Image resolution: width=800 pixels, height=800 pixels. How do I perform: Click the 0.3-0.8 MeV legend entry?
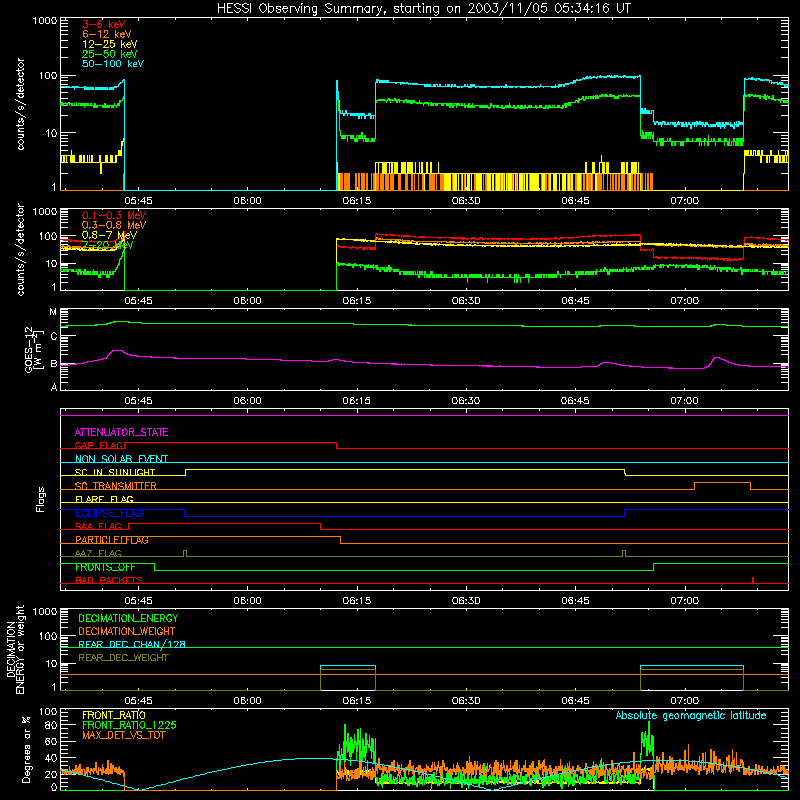[x=114, y=225]
